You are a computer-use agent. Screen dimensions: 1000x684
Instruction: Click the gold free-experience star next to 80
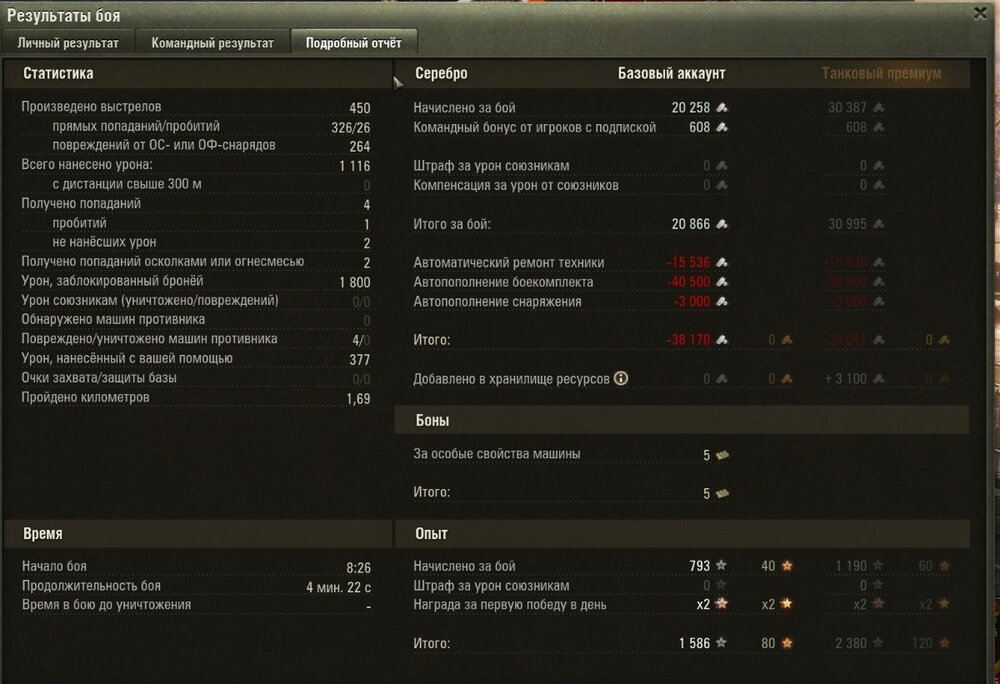pos(787,641)
